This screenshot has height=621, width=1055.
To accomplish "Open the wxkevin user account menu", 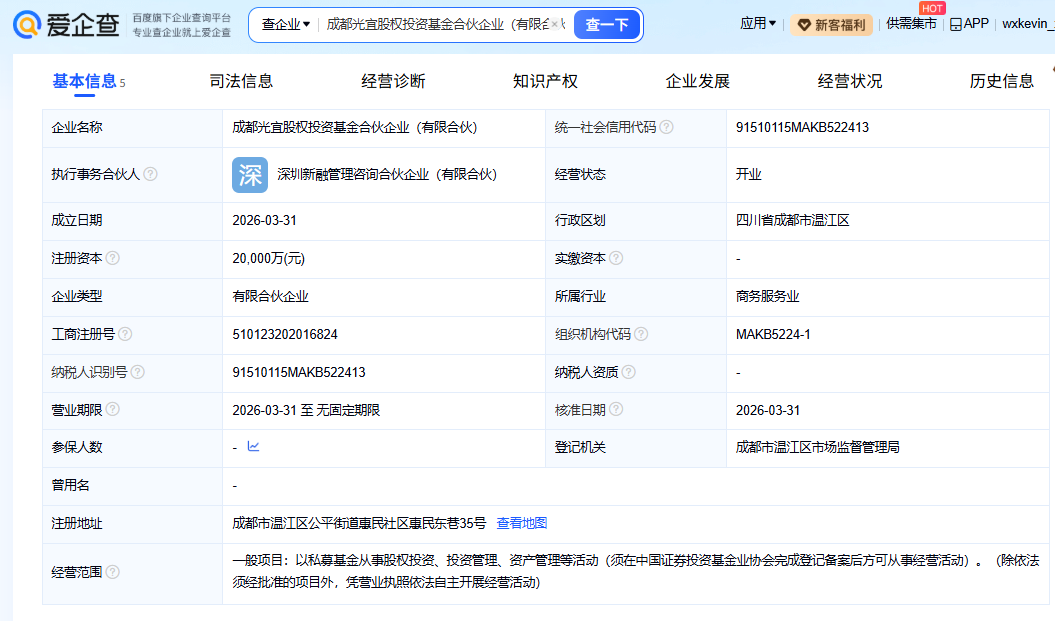I will tap(1027, 24).
